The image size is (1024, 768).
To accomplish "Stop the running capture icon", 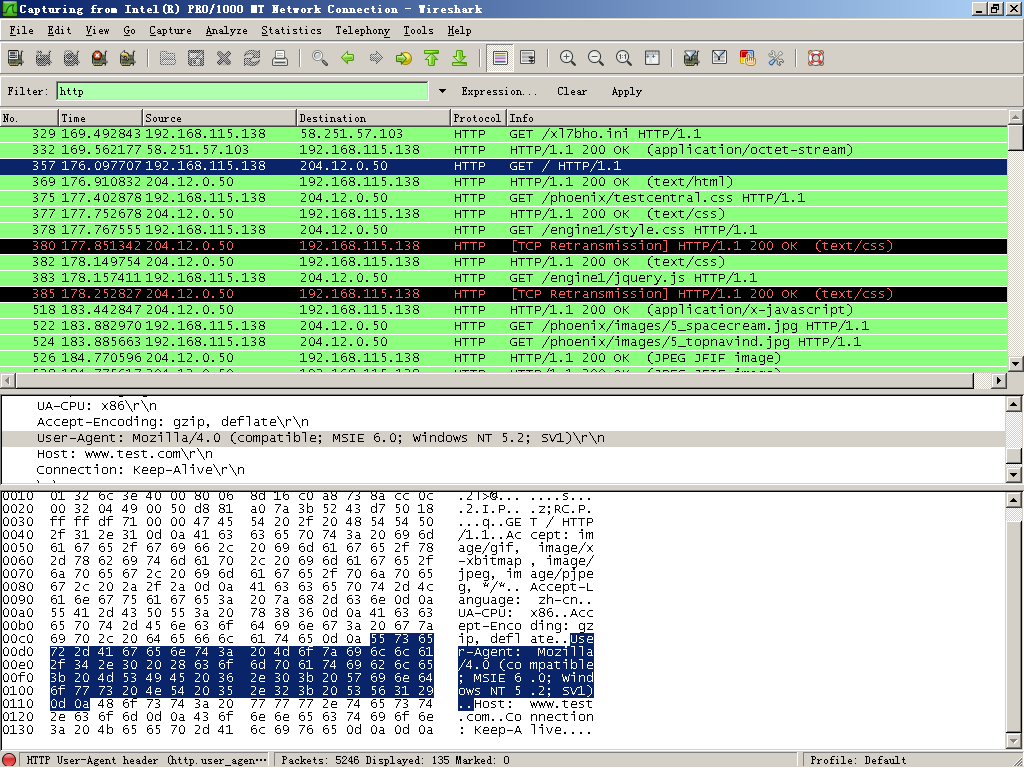I will coord(100,58).
